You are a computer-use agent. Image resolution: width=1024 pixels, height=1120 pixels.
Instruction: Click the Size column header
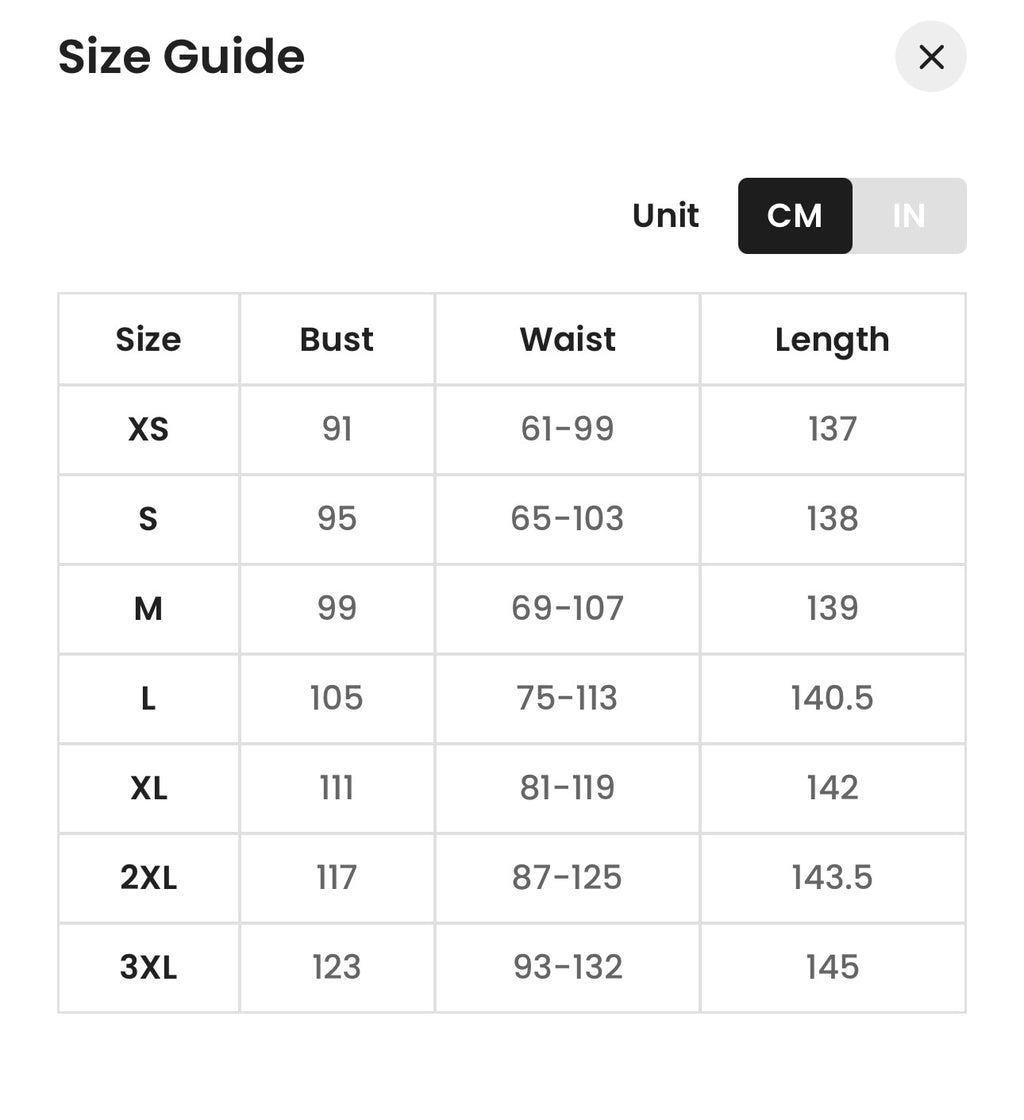149,339
